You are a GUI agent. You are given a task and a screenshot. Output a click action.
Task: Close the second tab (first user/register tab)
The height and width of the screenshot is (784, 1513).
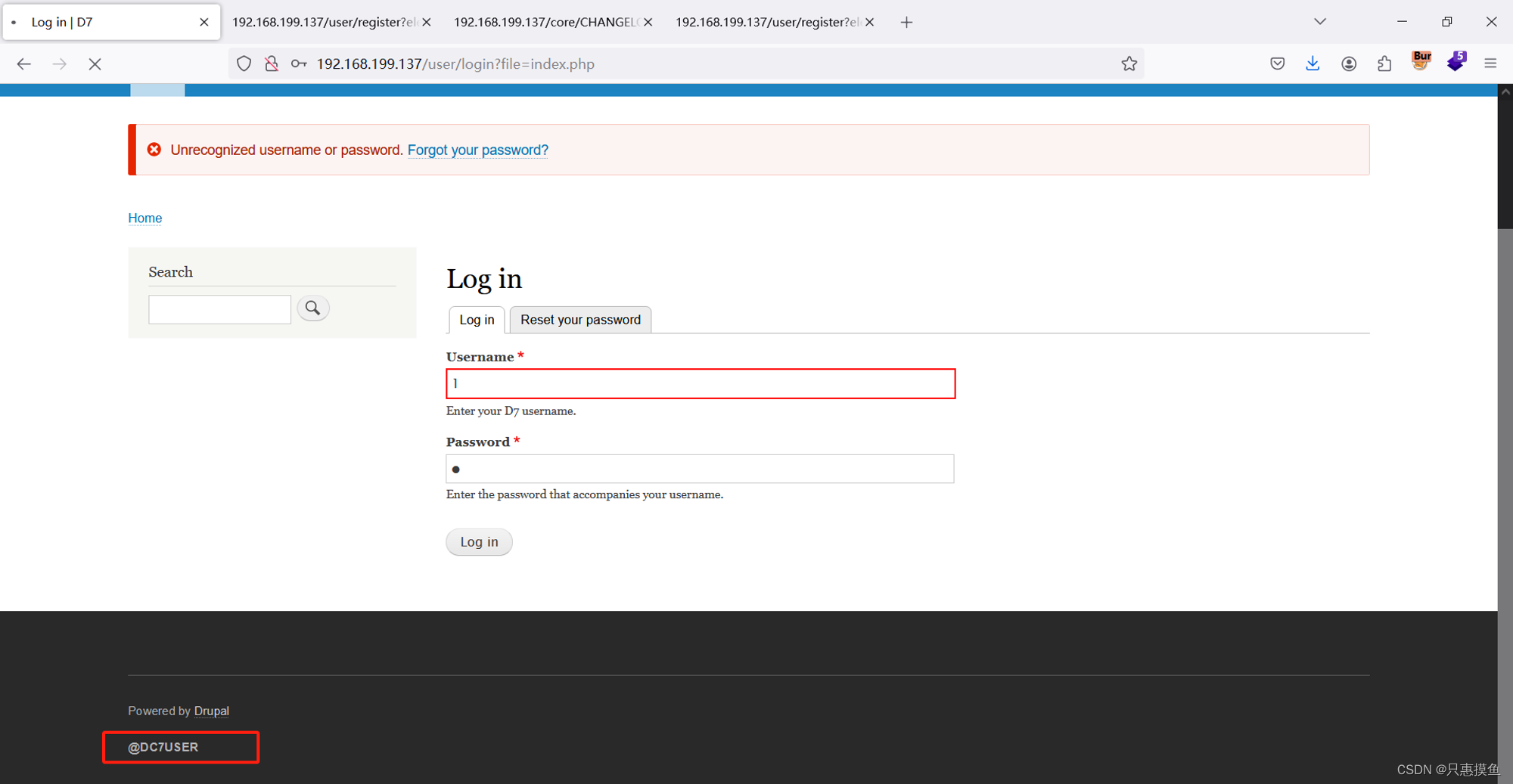pos(426,22)
